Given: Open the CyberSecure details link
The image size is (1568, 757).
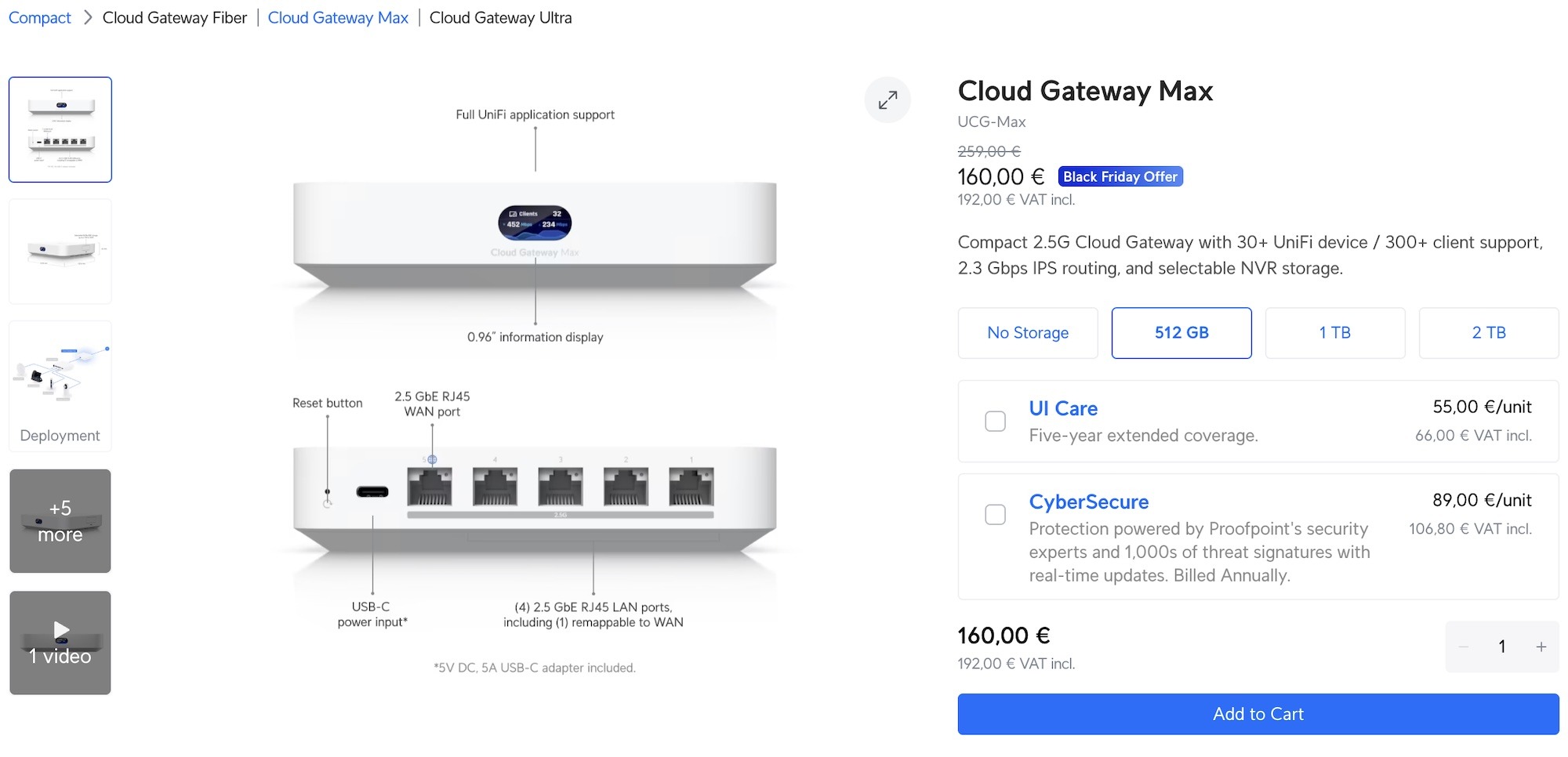Looking at the screenshot, I should 1088,502.
